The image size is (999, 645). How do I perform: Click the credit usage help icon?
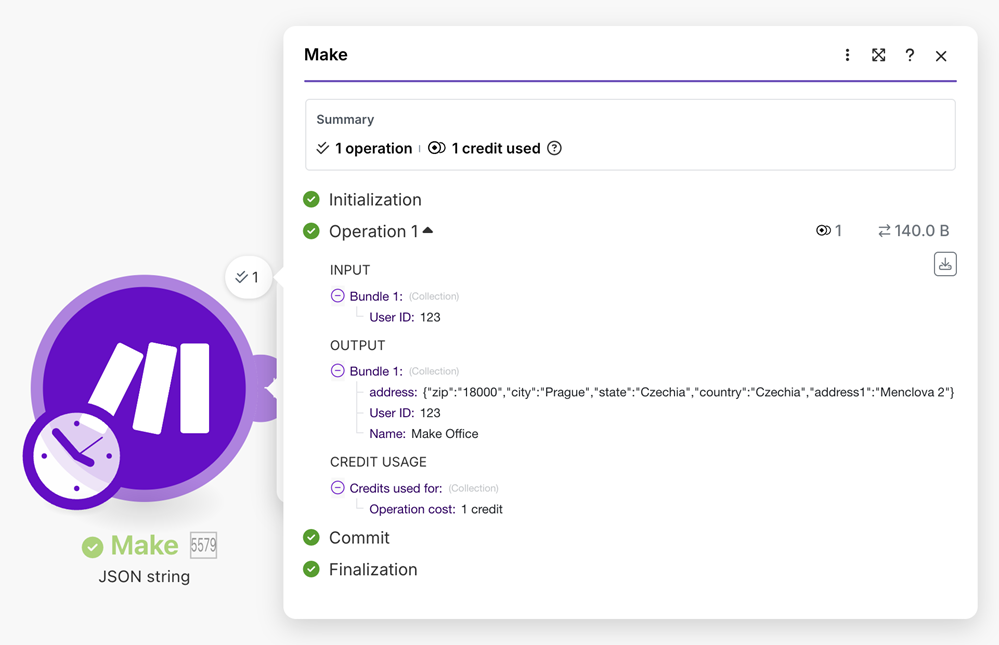[x=554, y=148]
